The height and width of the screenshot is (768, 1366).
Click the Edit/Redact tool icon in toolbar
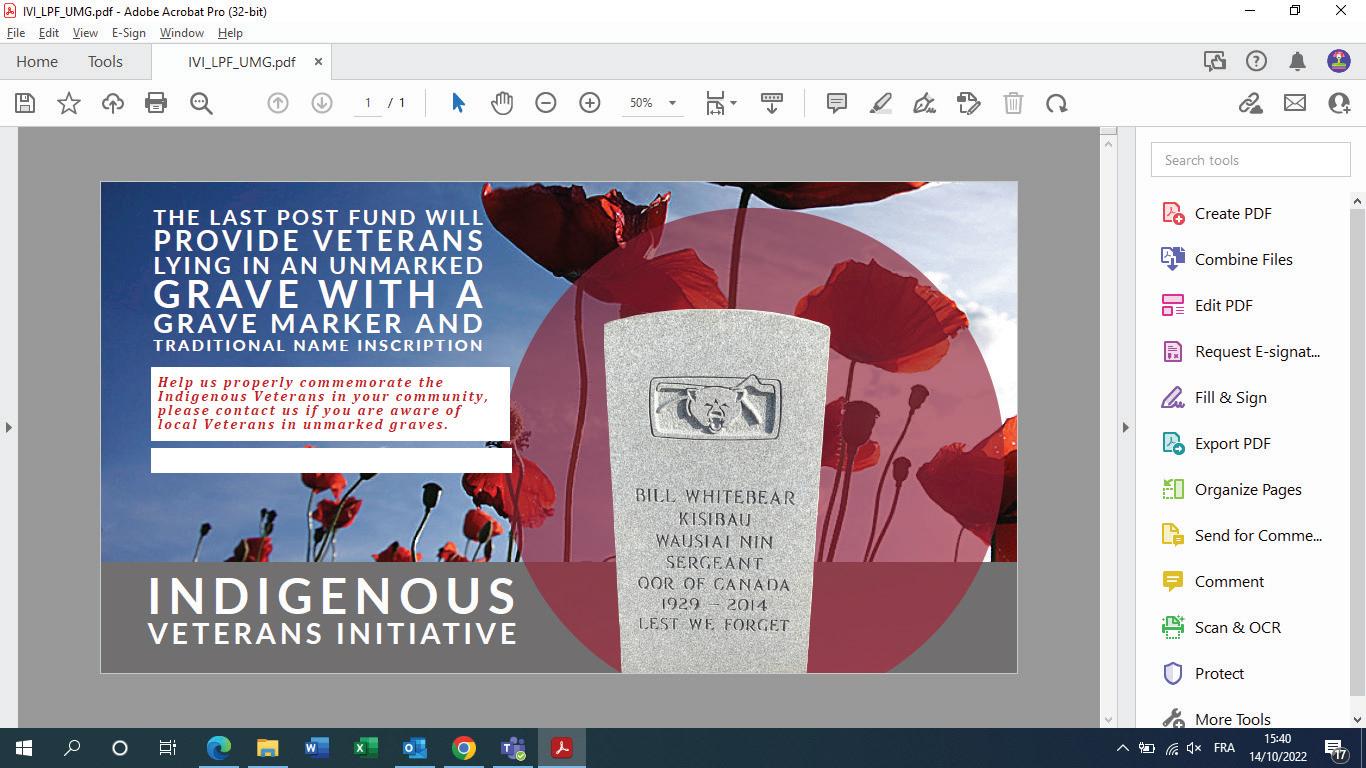pos(969,103)
